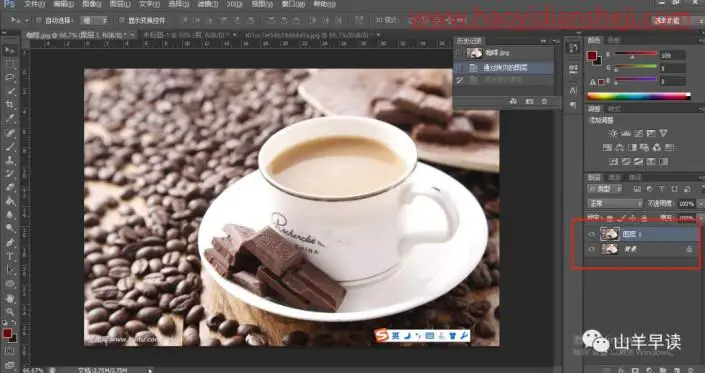Image resolution: width=705 pixels, height=373 pixels.
Task: Open the 不透明度 opacity slider arrow
Action: (x=700, y=204)
